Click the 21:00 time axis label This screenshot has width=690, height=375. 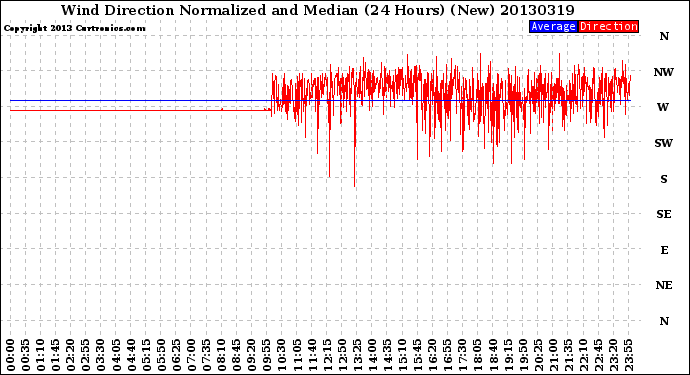click(553, 355)
